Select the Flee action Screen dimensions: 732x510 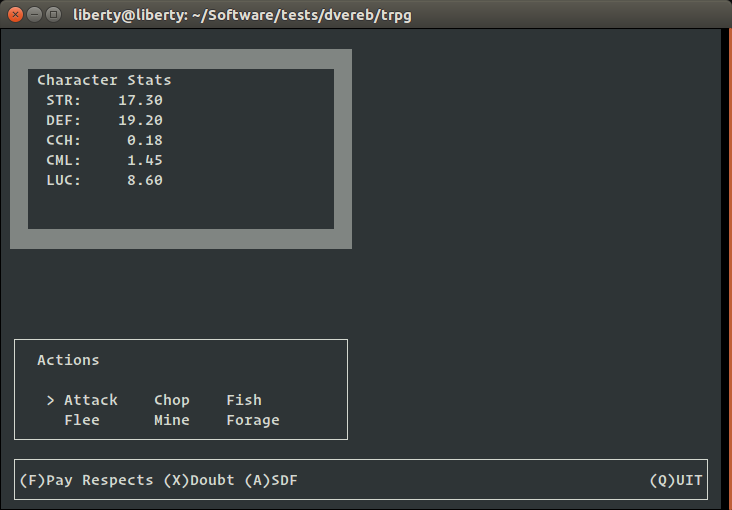(82, 420)
